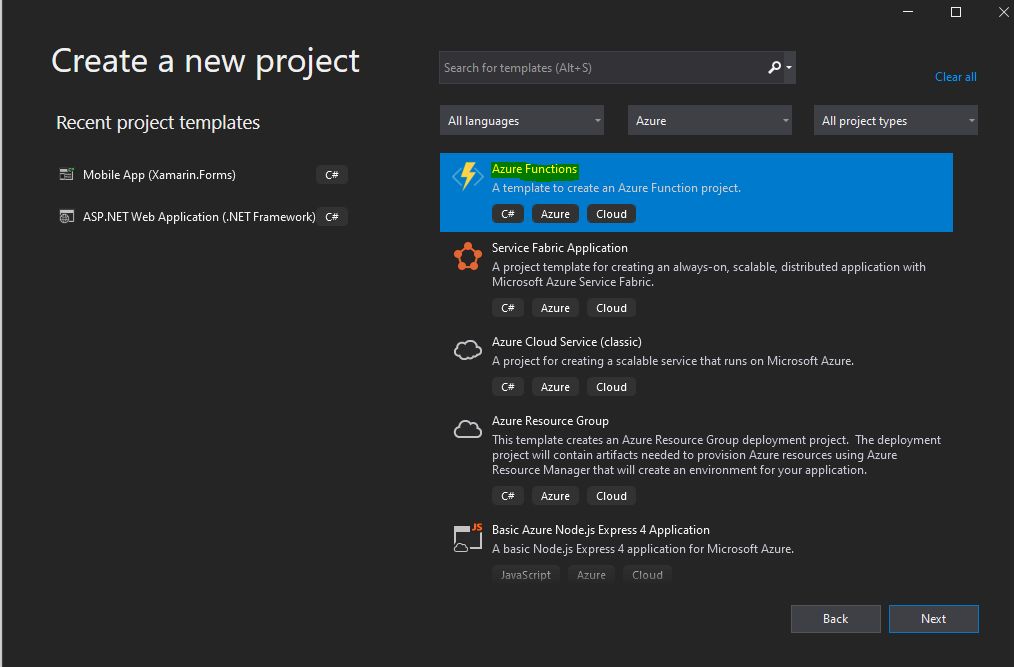Minimize the Create a new project window

(907, 12)
